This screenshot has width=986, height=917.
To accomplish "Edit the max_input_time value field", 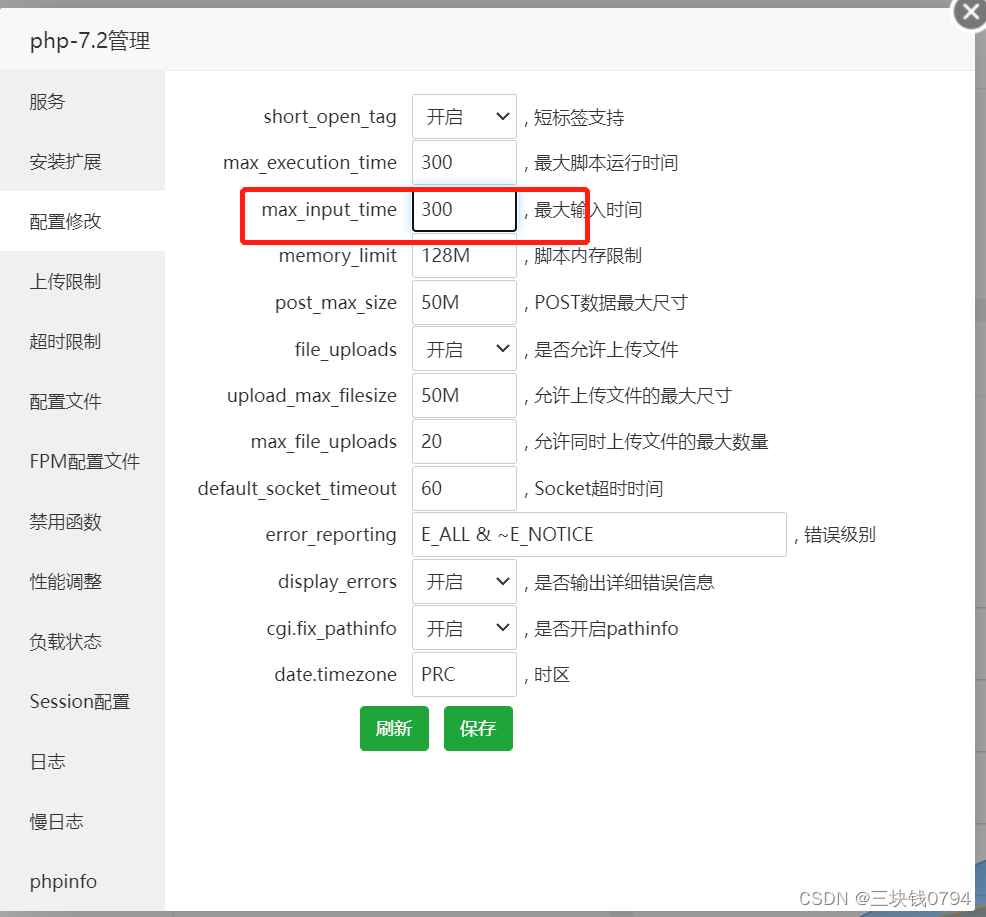I will tap(463, 210).
